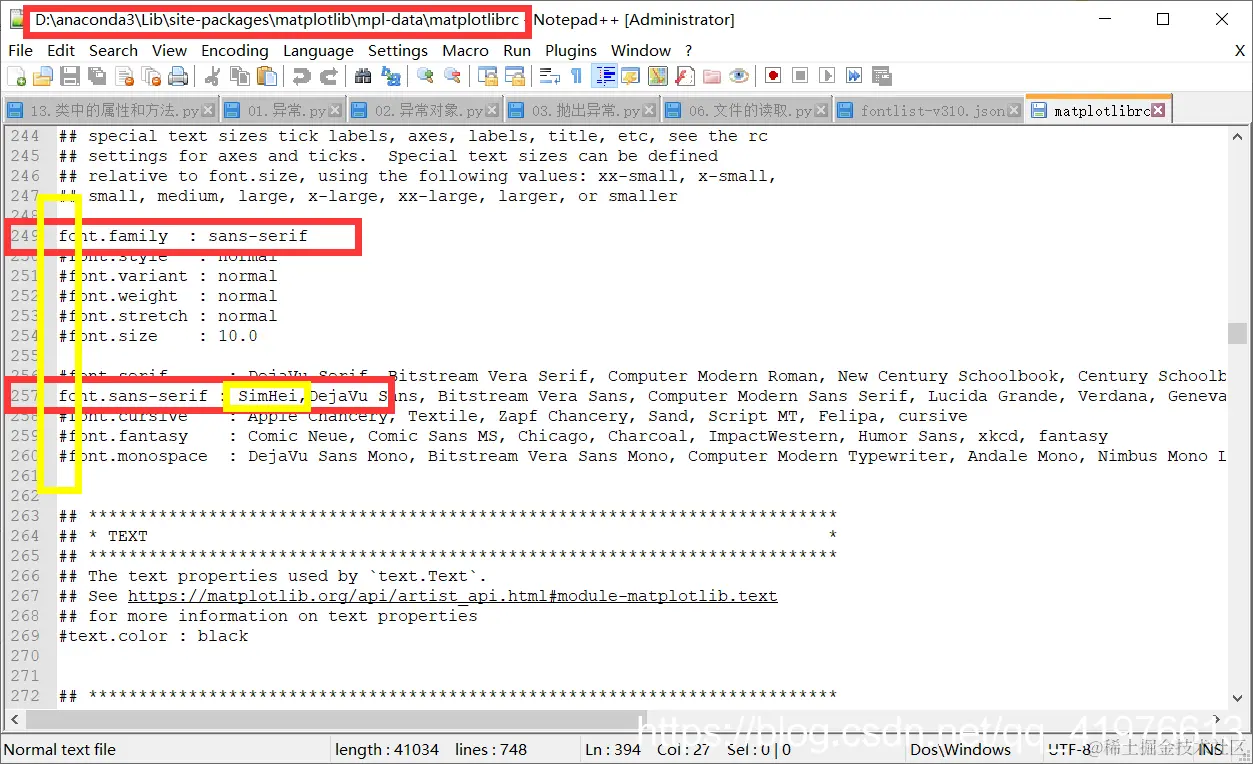Click the horizontal scrollbar left arrow

click(x=14, y=719)
